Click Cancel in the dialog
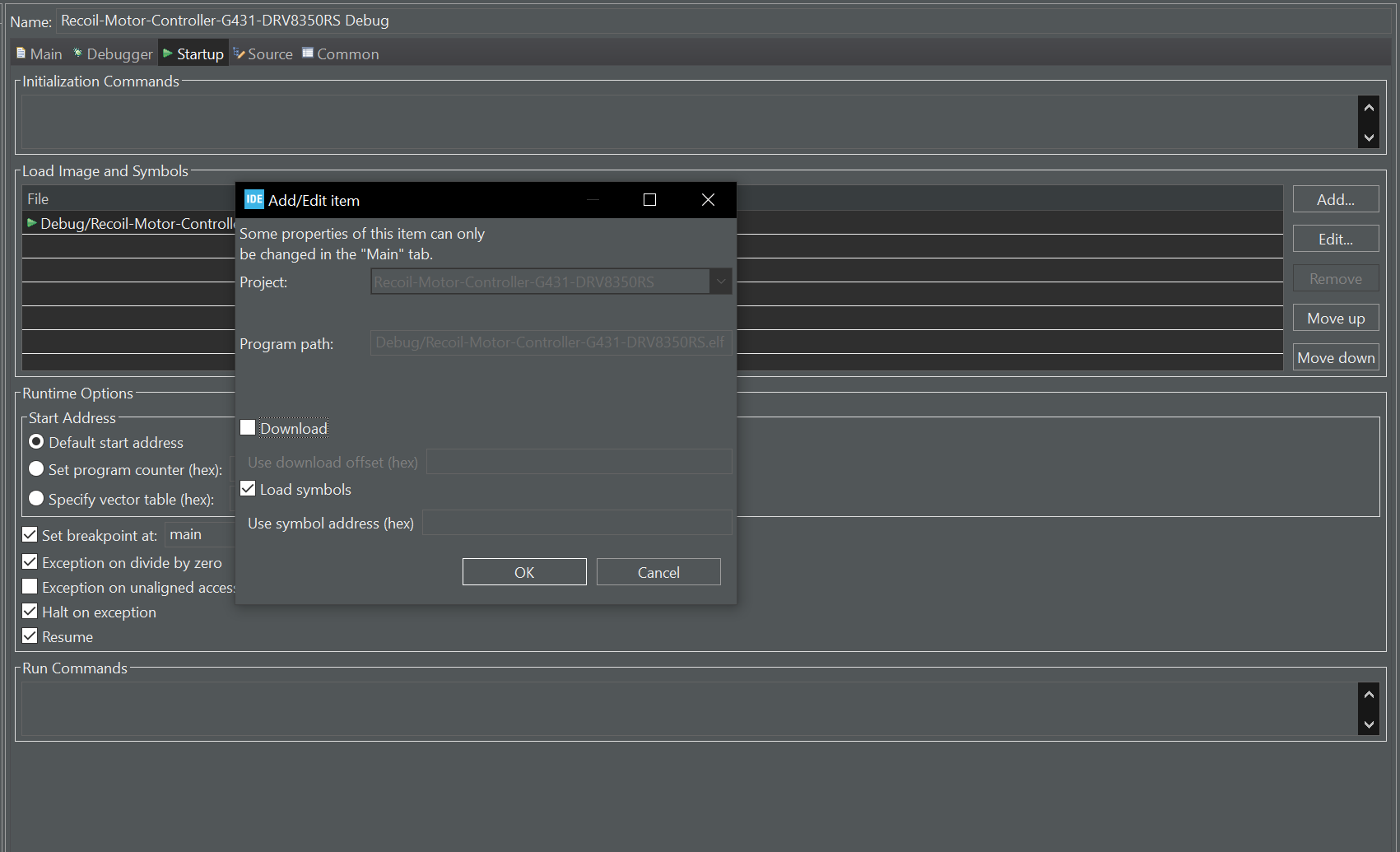 pyautogui.click(x=658, y=572)
